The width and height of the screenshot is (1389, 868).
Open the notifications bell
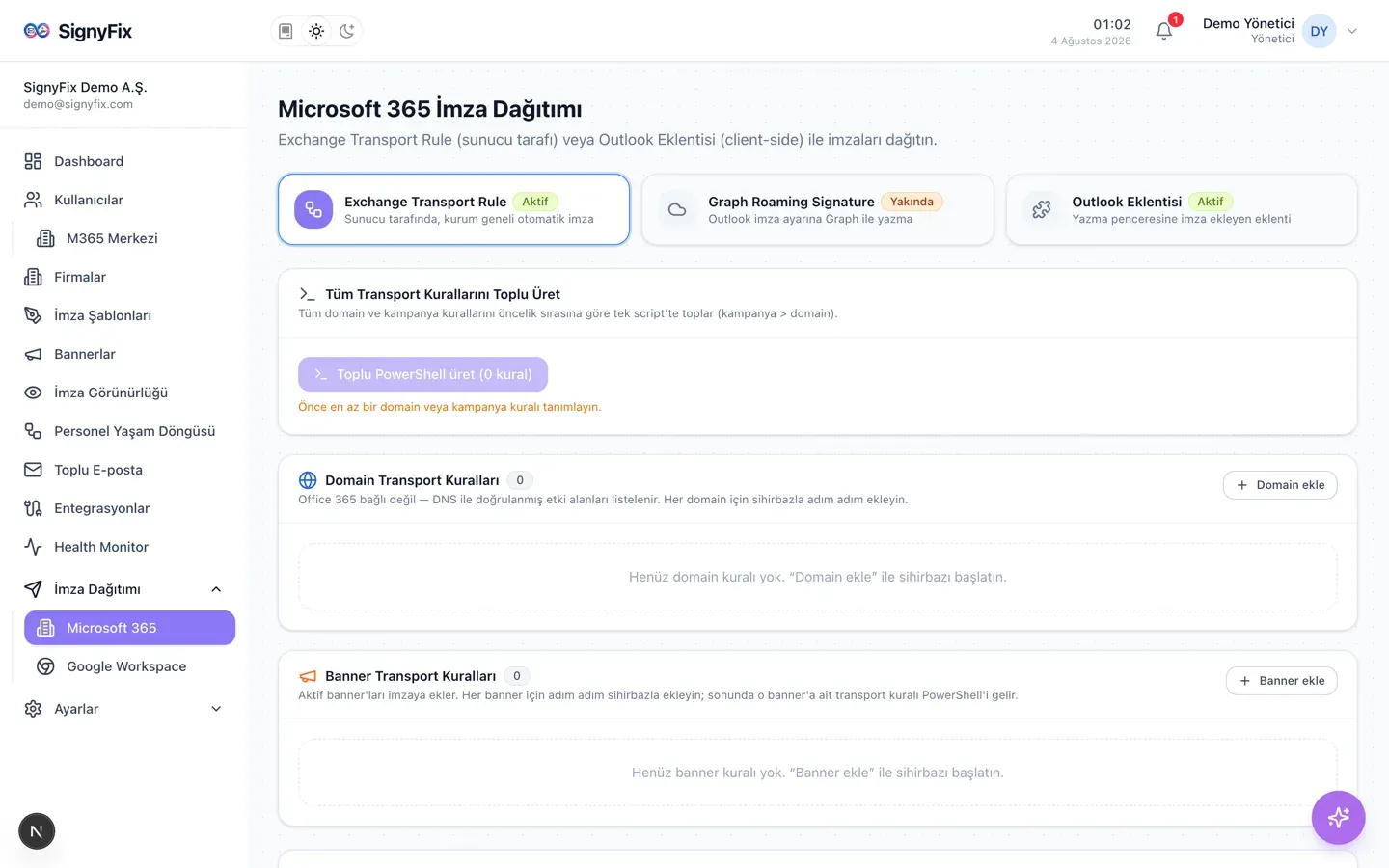[1164, 31]
